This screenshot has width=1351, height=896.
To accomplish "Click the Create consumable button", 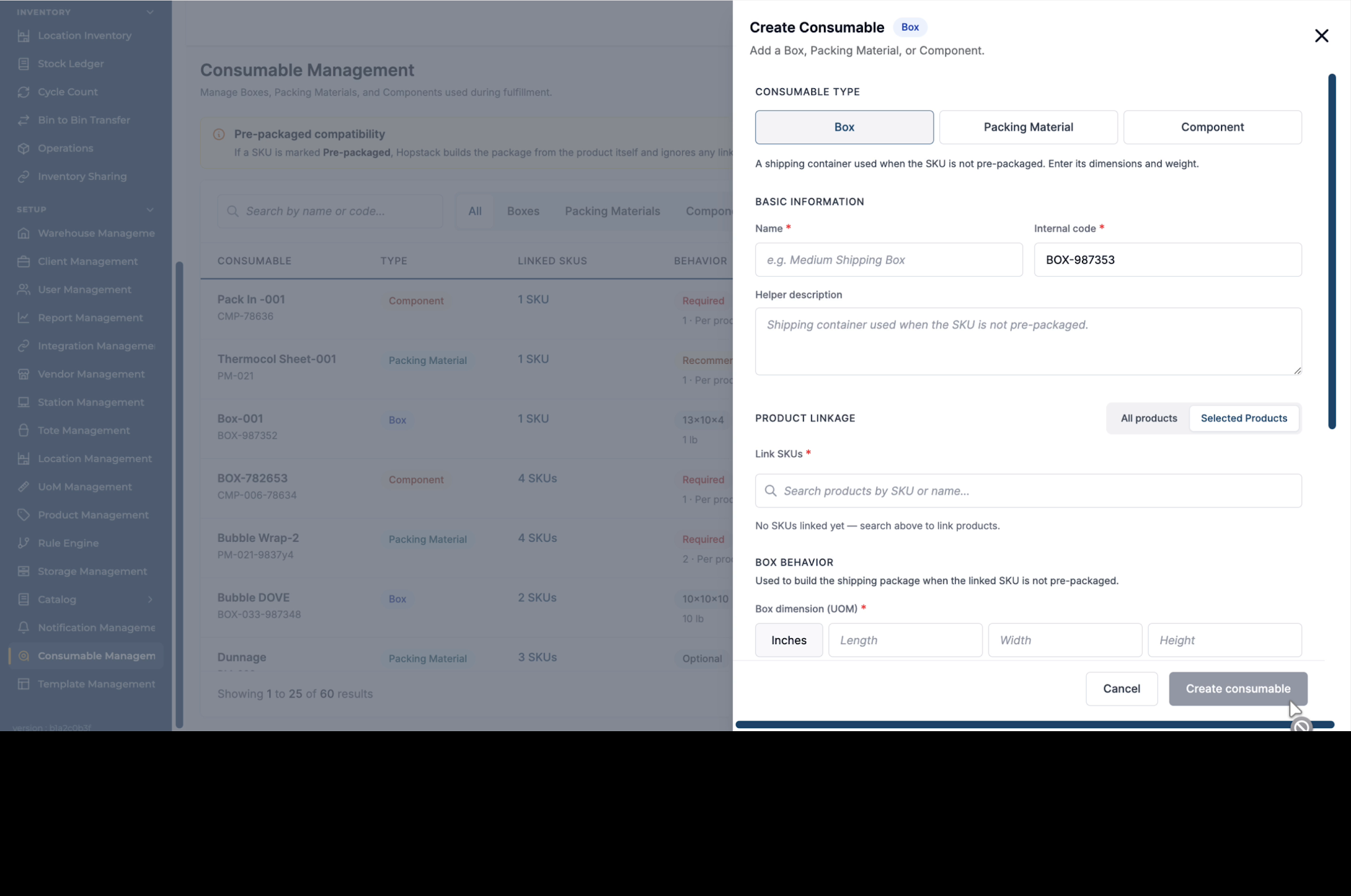I will pos(1238,688).
